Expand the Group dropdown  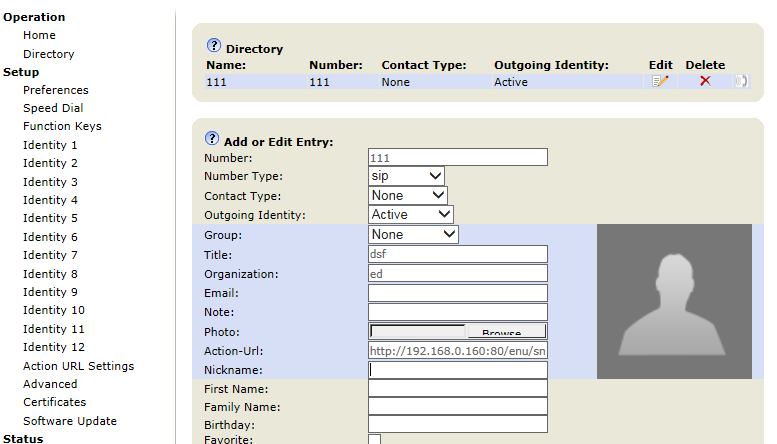point(413,234)
